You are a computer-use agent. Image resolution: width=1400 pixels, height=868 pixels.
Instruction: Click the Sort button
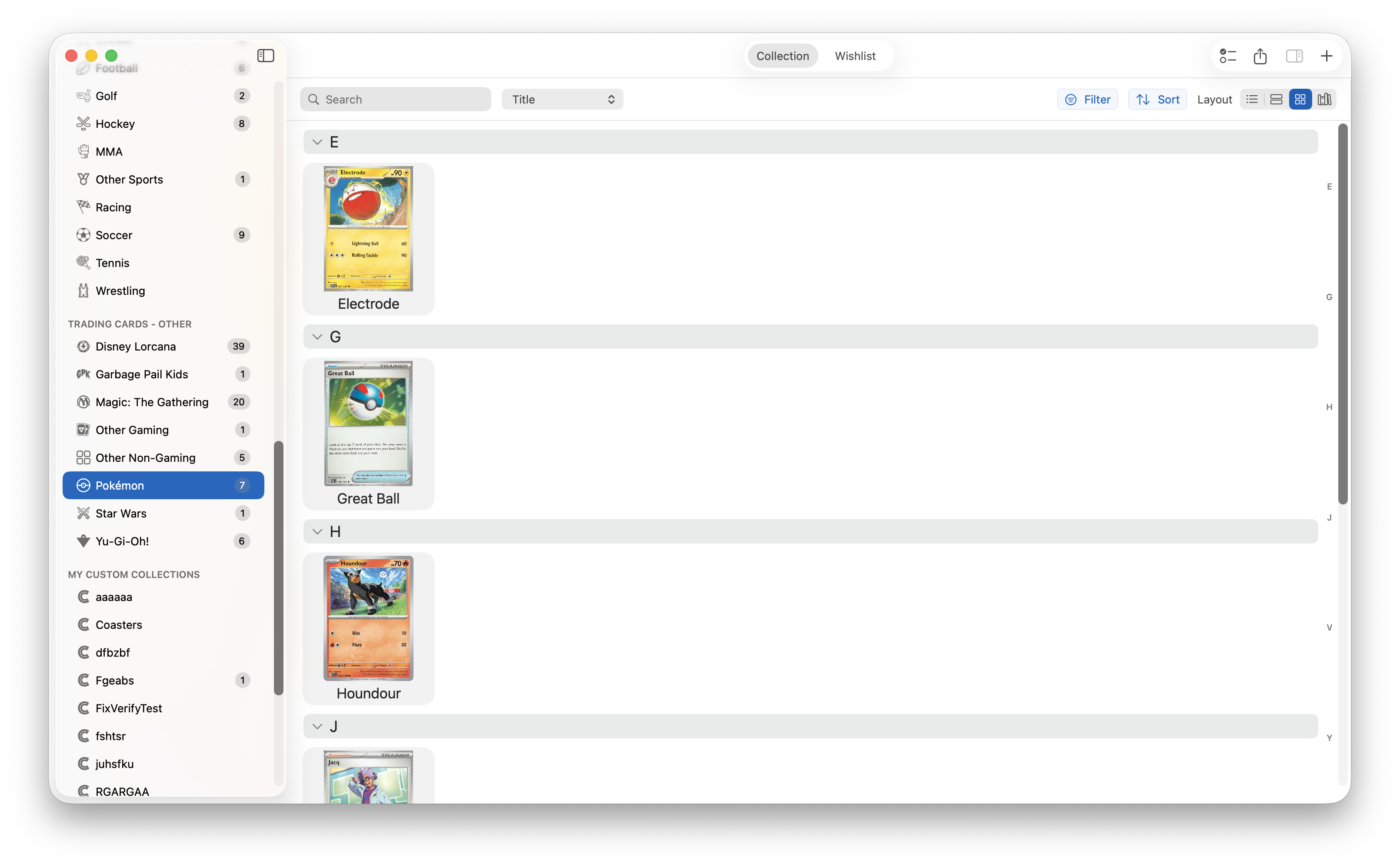pos(1157,99)
